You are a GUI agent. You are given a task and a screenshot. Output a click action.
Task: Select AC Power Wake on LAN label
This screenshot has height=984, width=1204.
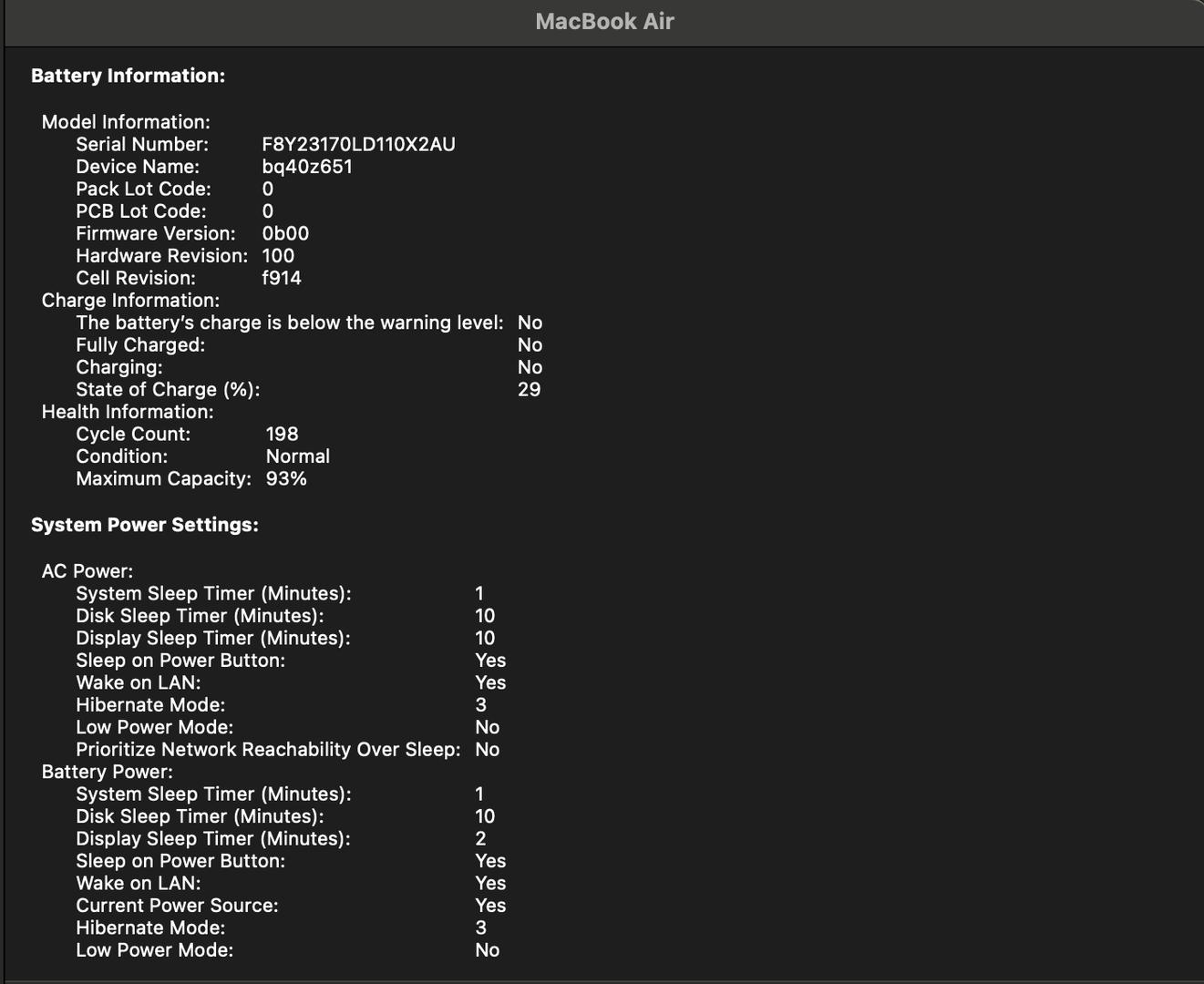point(139,682)
